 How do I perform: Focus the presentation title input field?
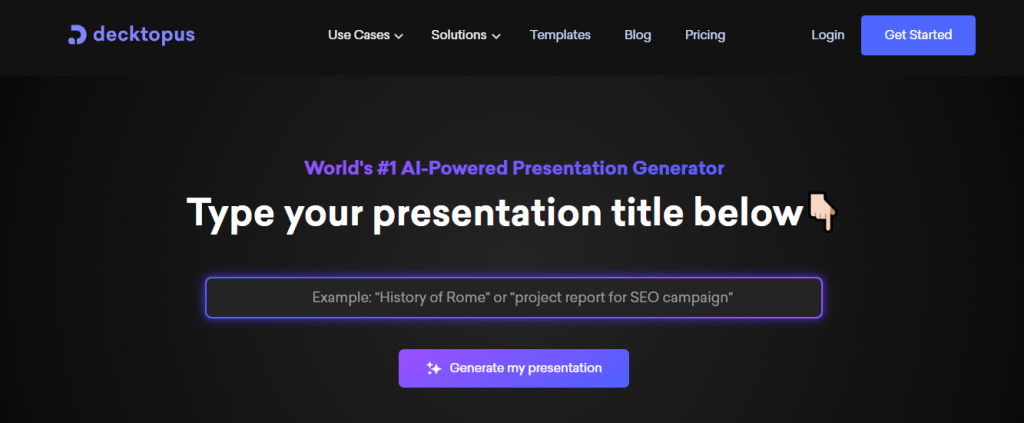pos(514,298)
